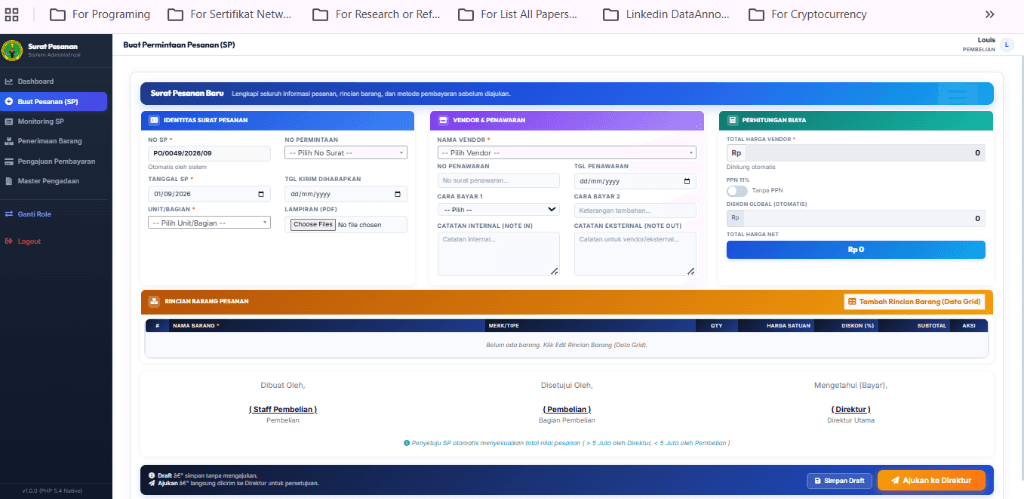This screenshot has width=1024, height=499.
Task: Open Pengajuan Pembayaran page
Action: pos(54,161)
